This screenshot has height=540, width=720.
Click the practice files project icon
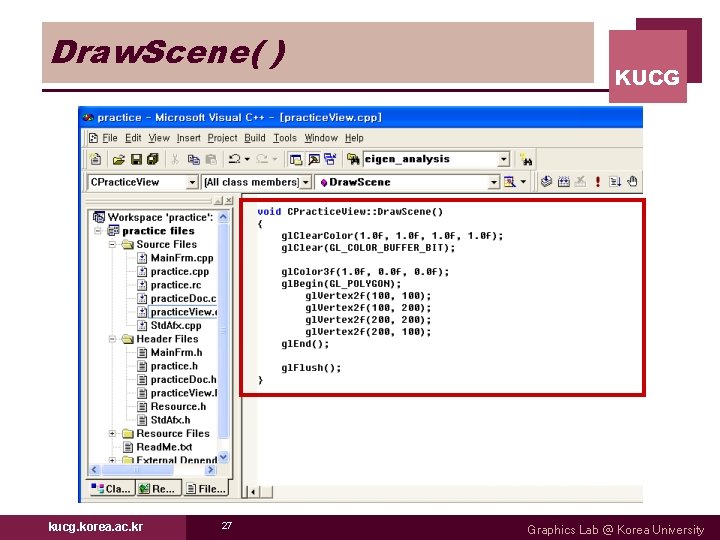pyautogui.click(x=113, y=231)
